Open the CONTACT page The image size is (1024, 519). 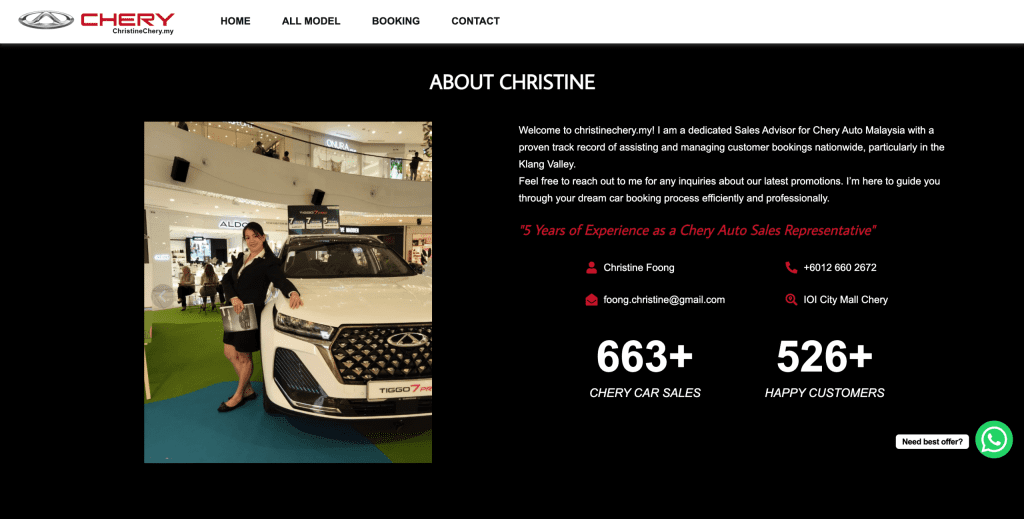tap(475, 21)
